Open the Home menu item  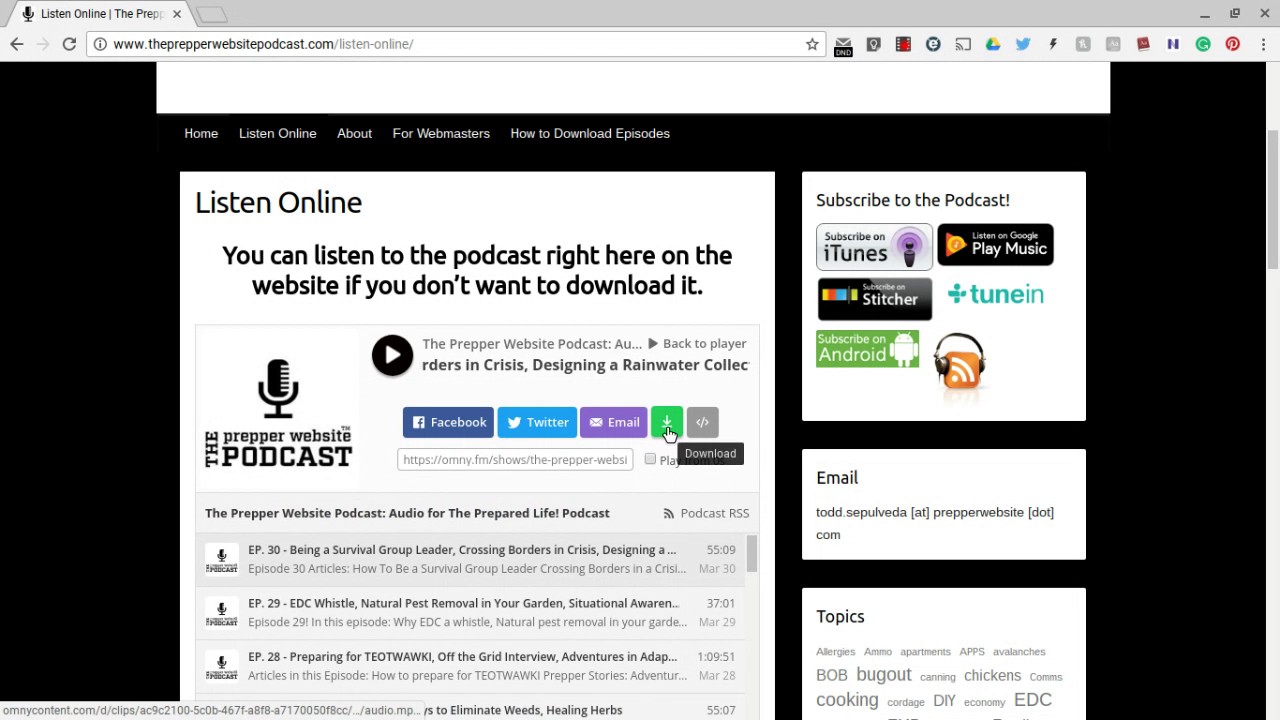[201, 133]
